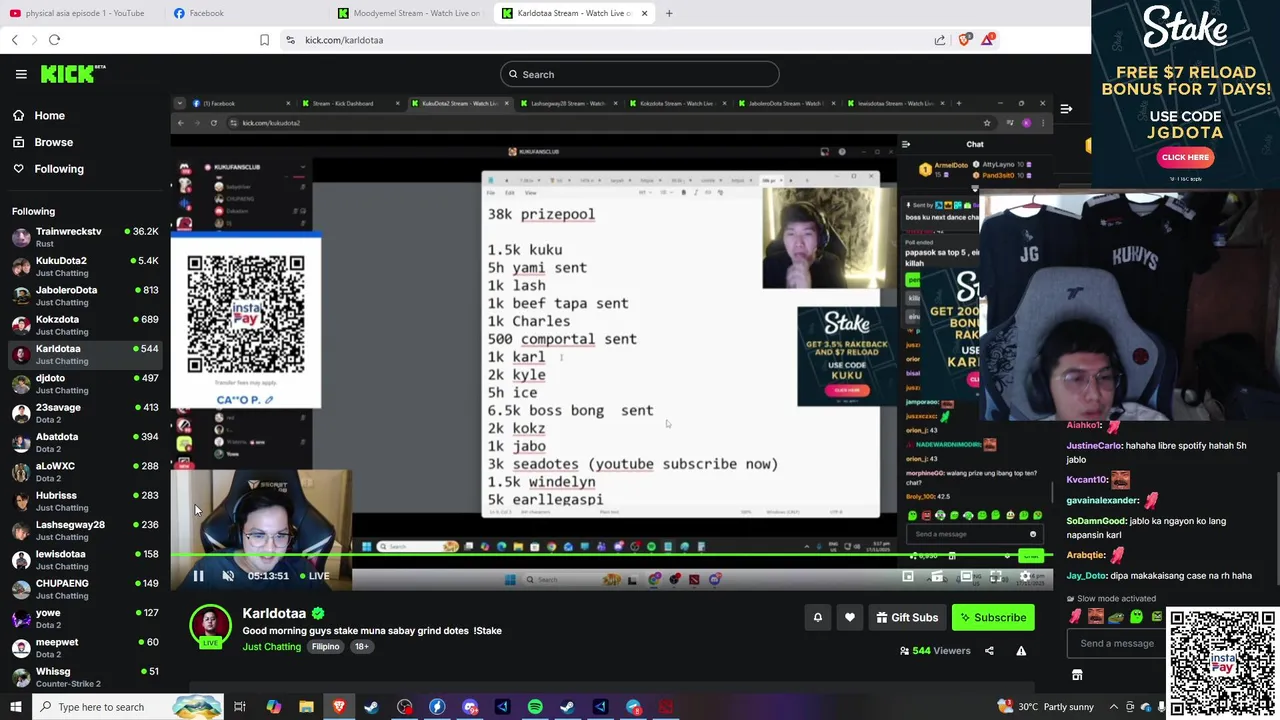Toggle notification bell for Karldotaa
1280x720 pixels.
817,618
